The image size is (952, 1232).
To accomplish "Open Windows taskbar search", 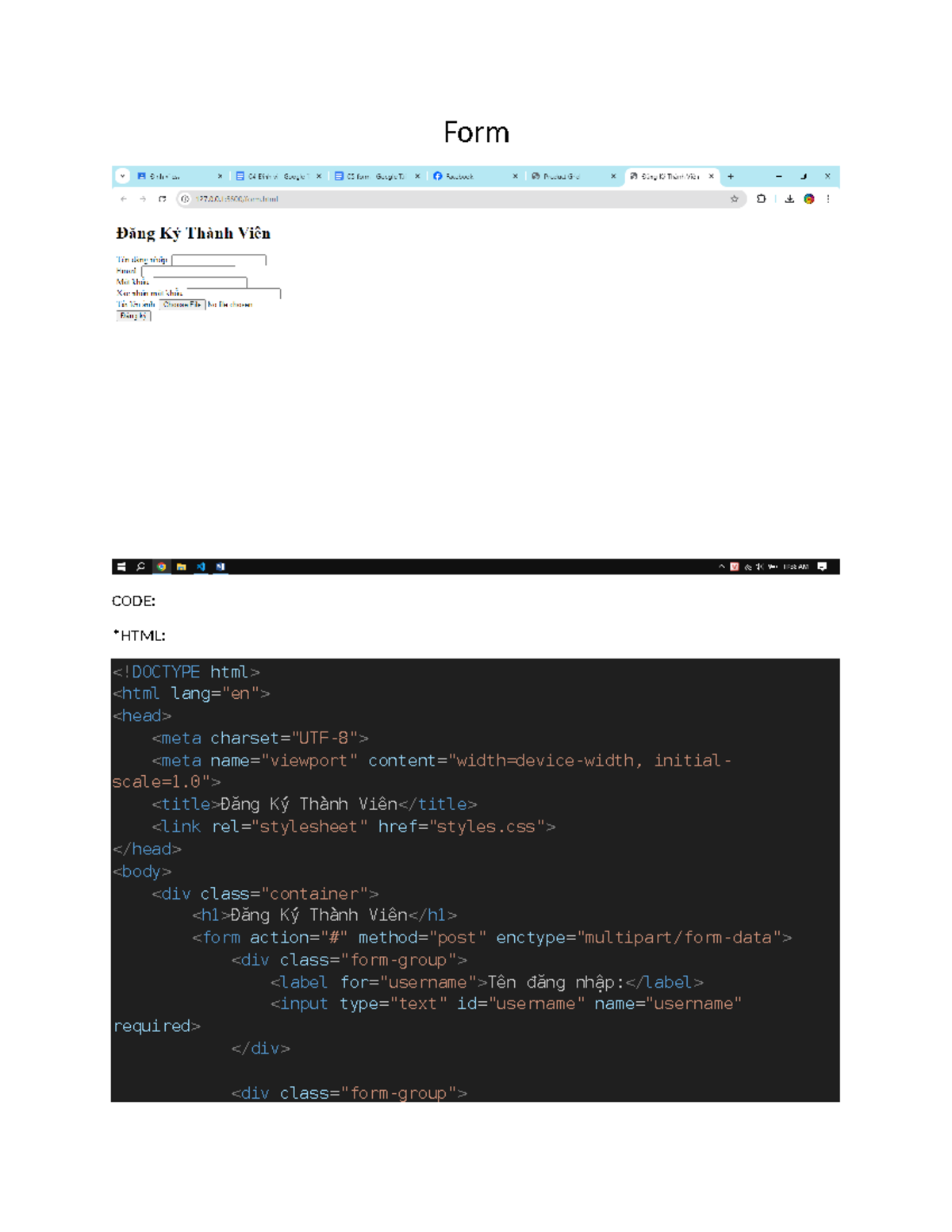I will coord(141,566).
